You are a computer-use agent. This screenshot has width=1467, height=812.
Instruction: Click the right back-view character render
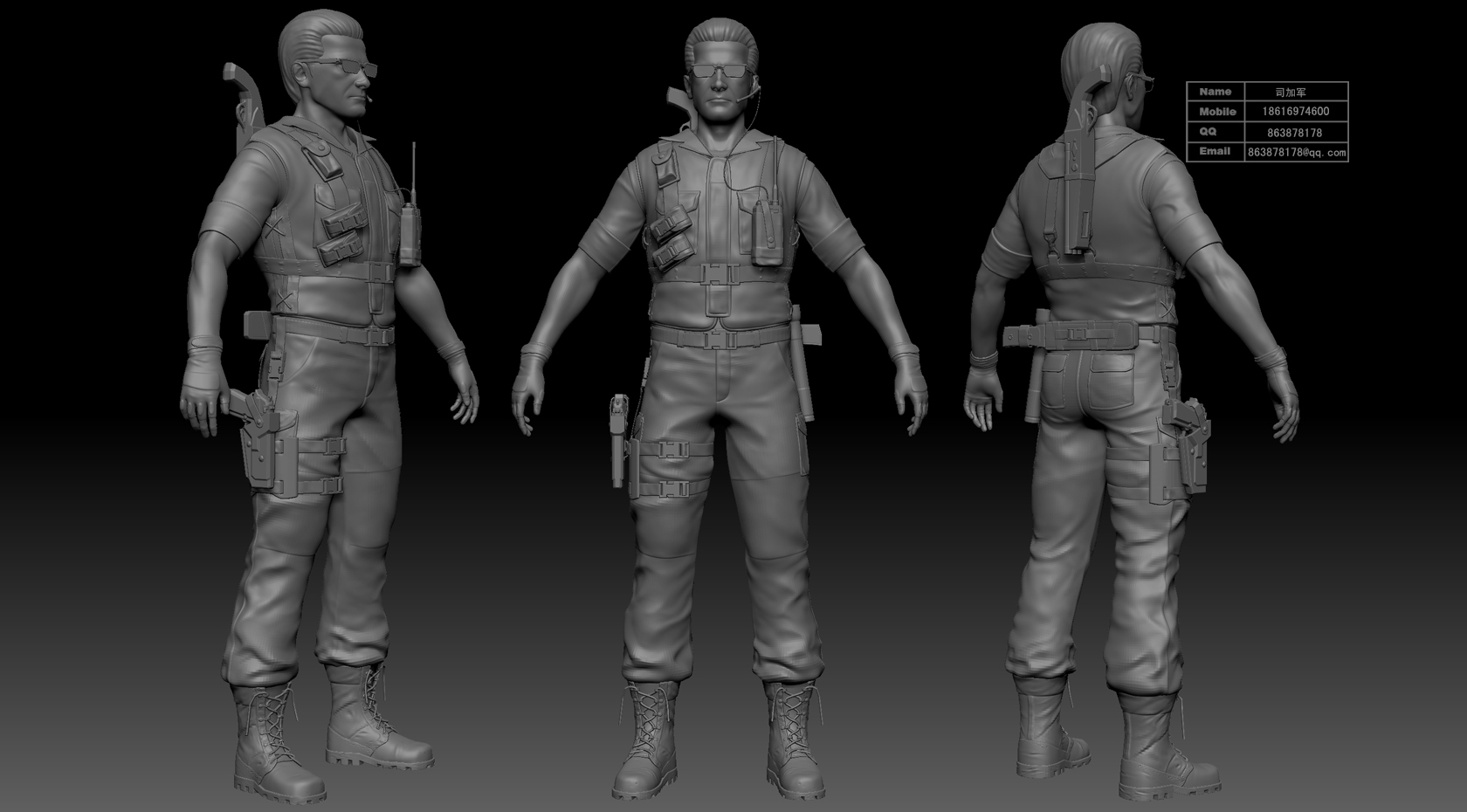pyautogui.click(x=1132, y=410)
